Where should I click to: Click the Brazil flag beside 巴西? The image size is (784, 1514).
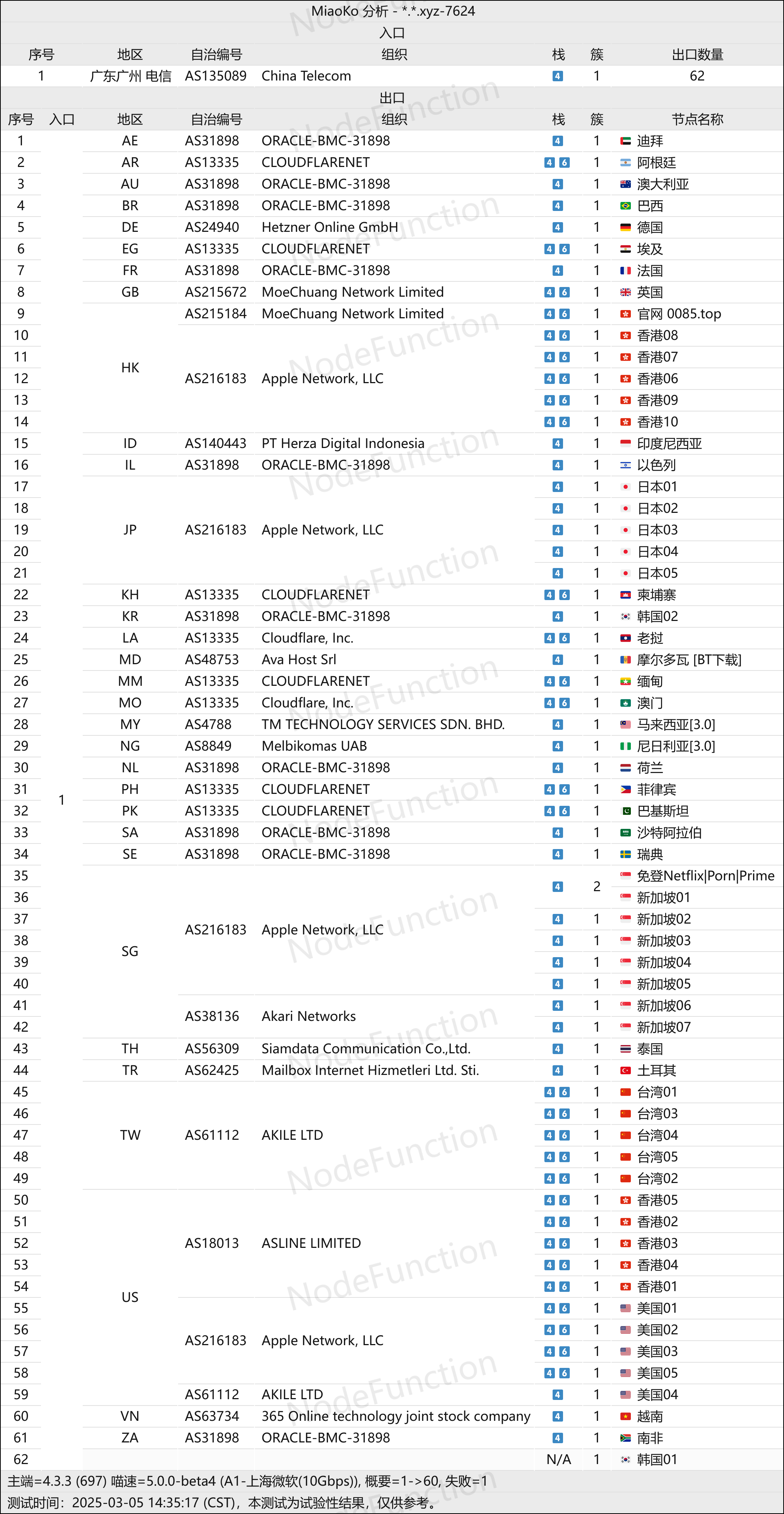(625, 206)
